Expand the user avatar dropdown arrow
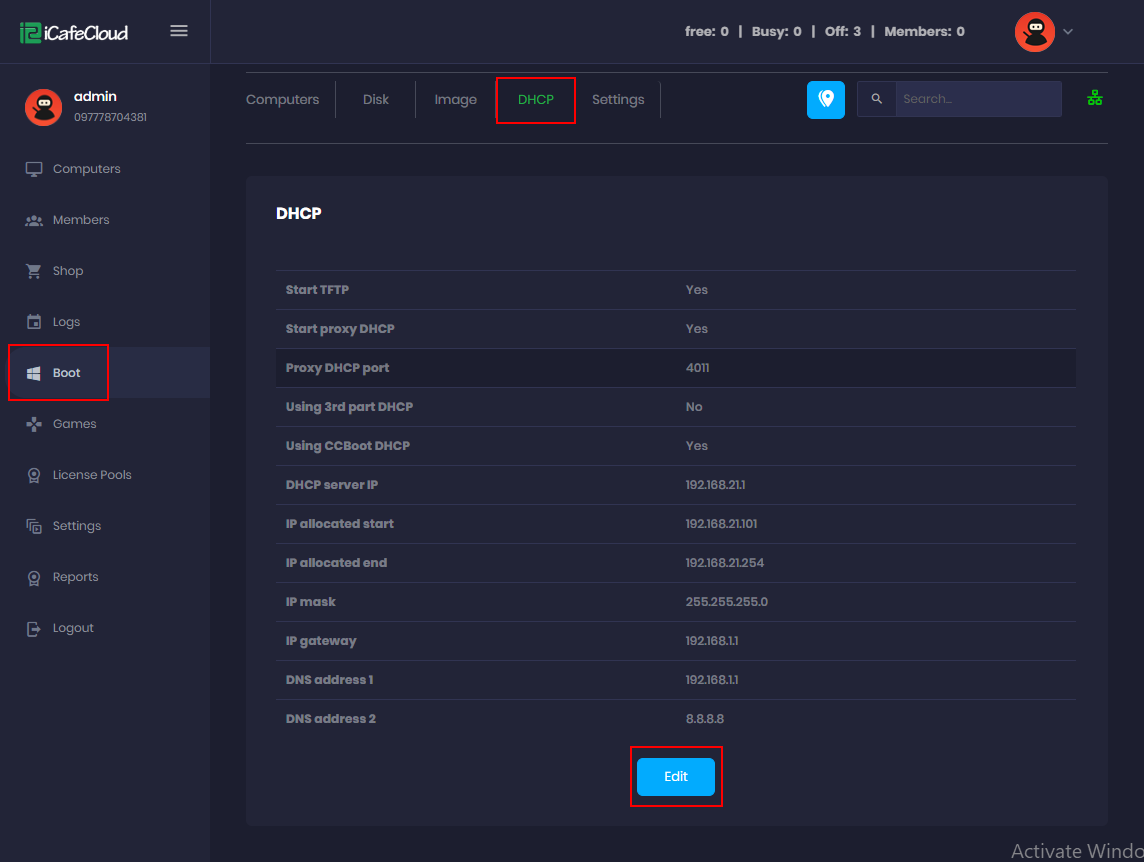This screenshot has height=862, width=1144. 1068,32
